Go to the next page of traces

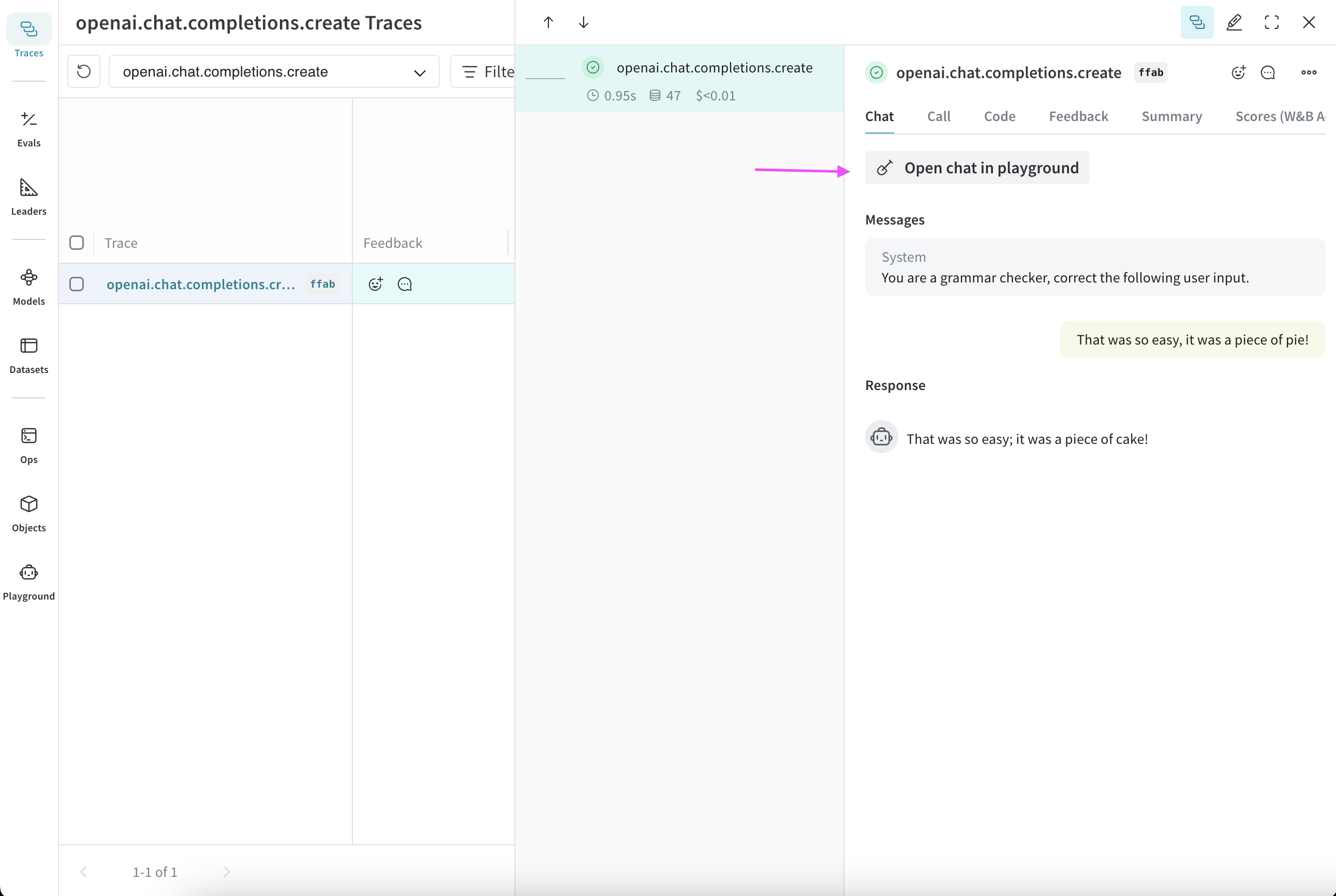click(x=227, y=872)
